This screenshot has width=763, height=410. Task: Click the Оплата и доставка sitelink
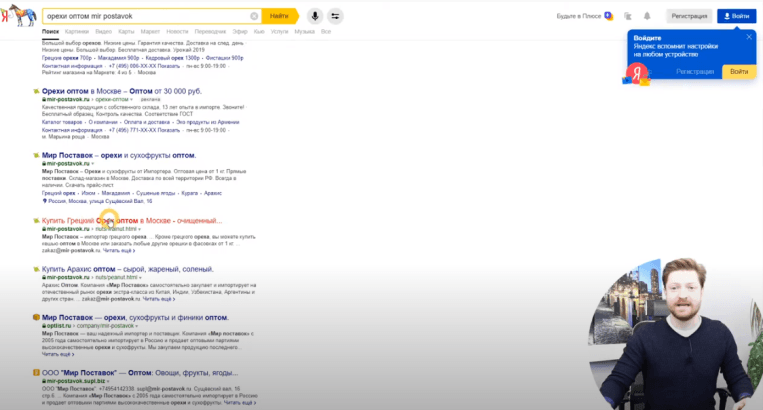pos(147,122)
